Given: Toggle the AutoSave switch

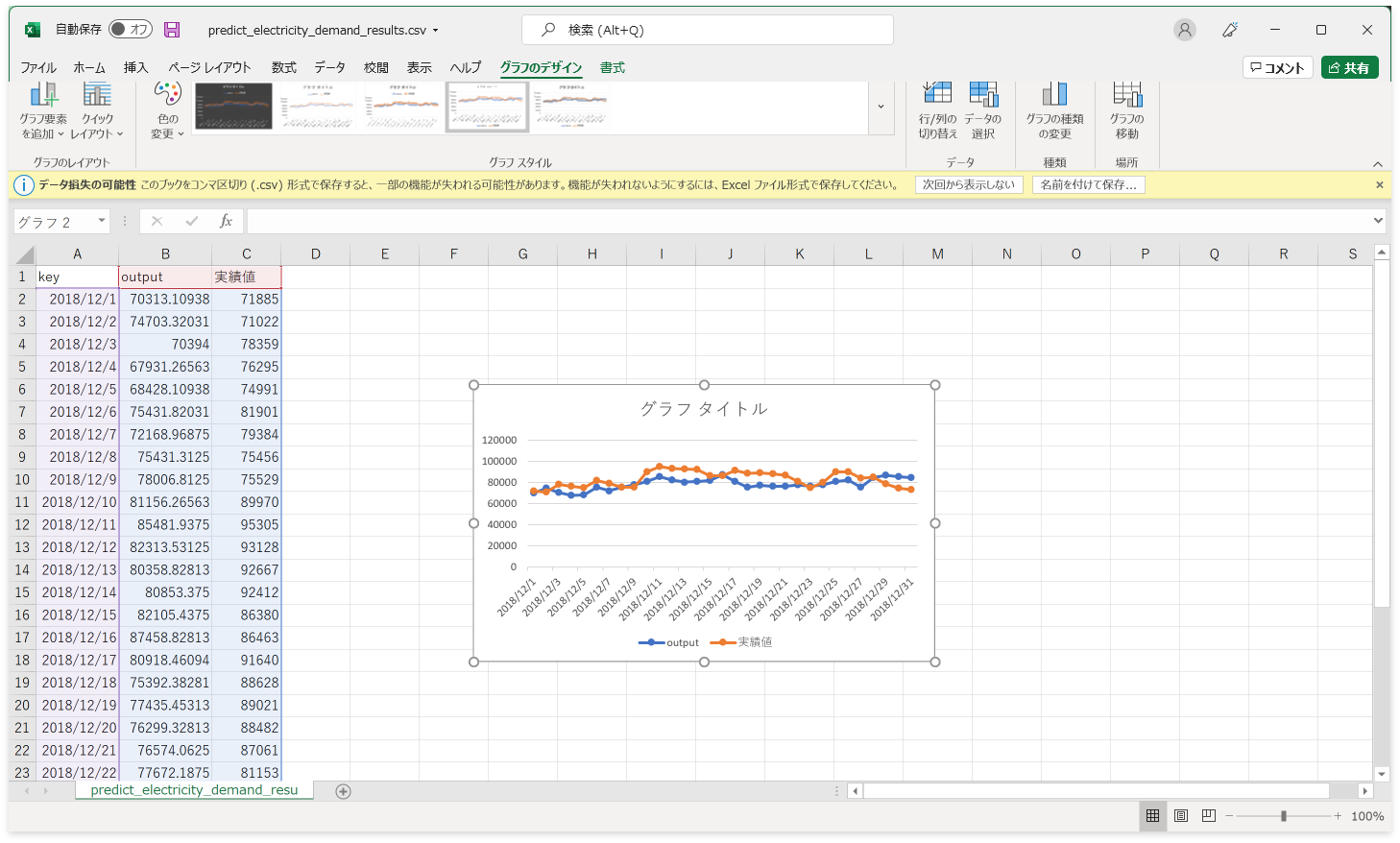Looking at the screenshot, I should pos(131,29).
